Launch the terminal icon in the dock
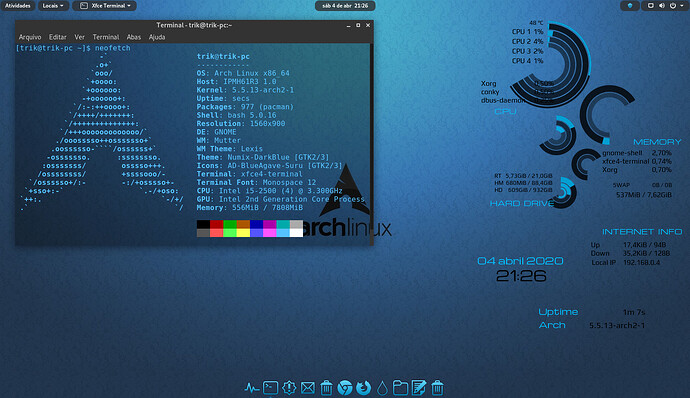This screenshot has width=690, height=398. [270, 388]
